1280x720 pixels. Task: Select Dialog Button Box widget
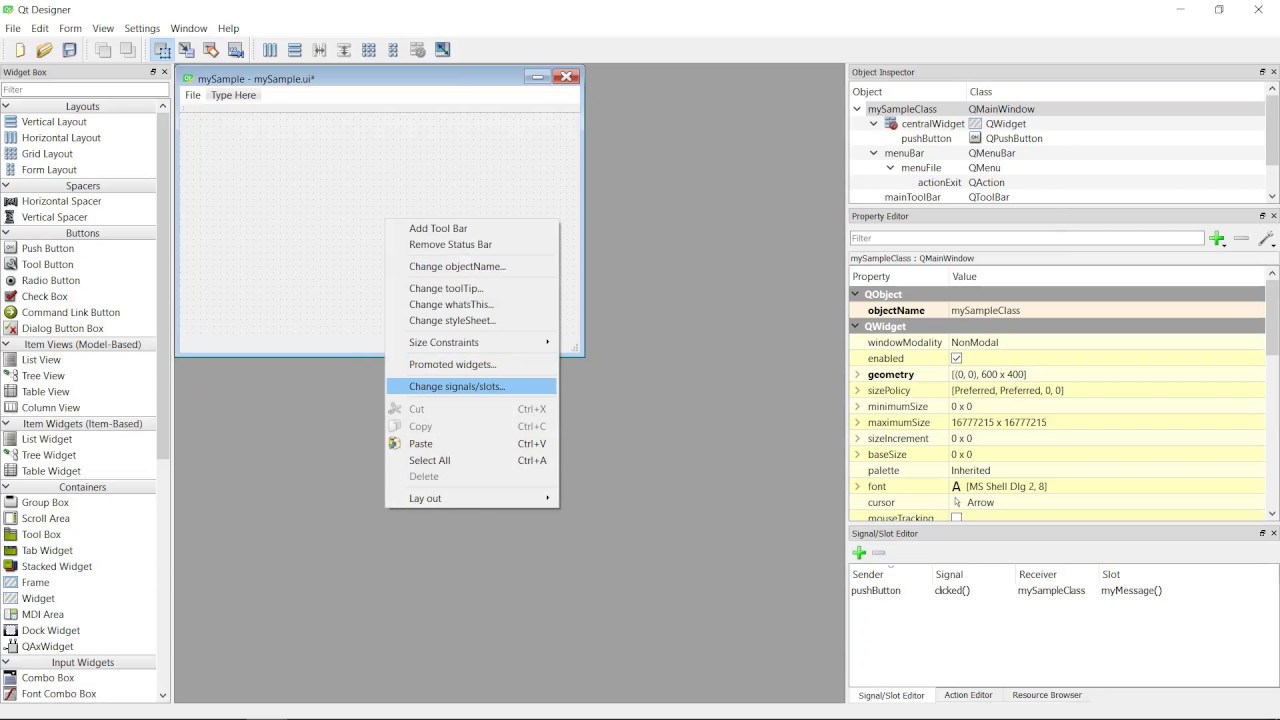55,328
